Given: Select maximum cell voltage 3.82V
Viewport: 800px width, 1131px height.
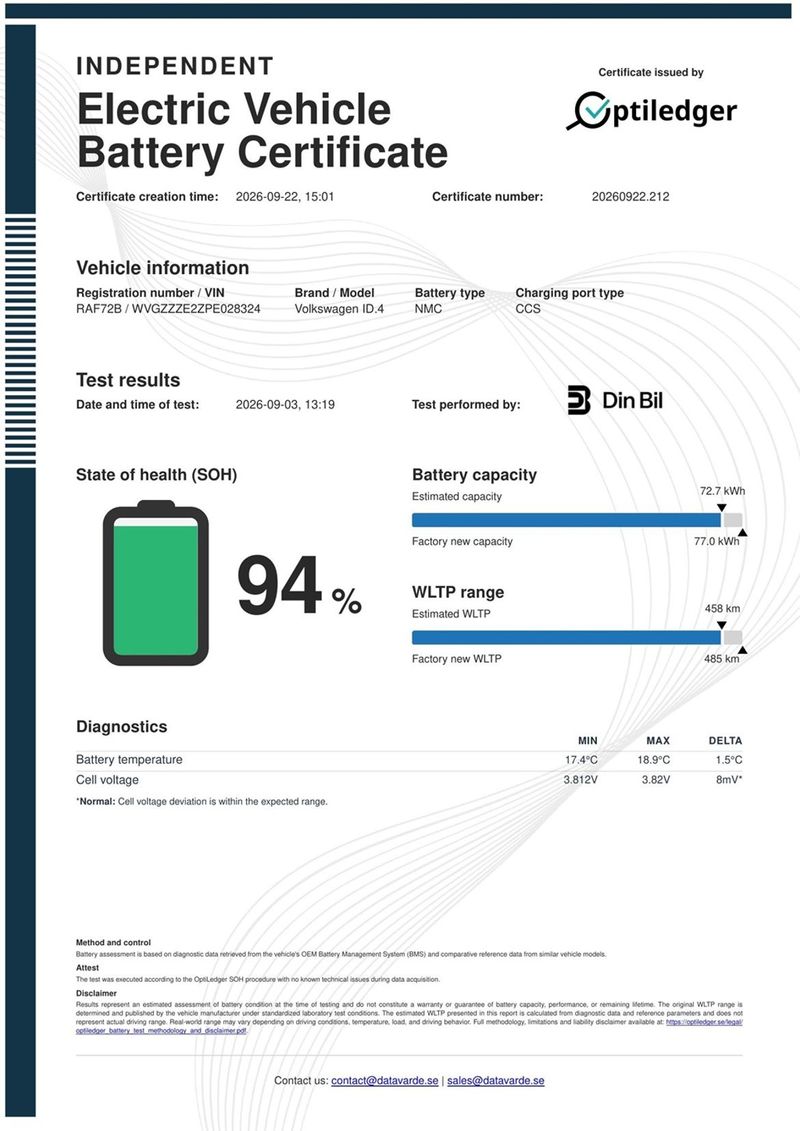Looking at the screenshot, I should tap(656, 780).
